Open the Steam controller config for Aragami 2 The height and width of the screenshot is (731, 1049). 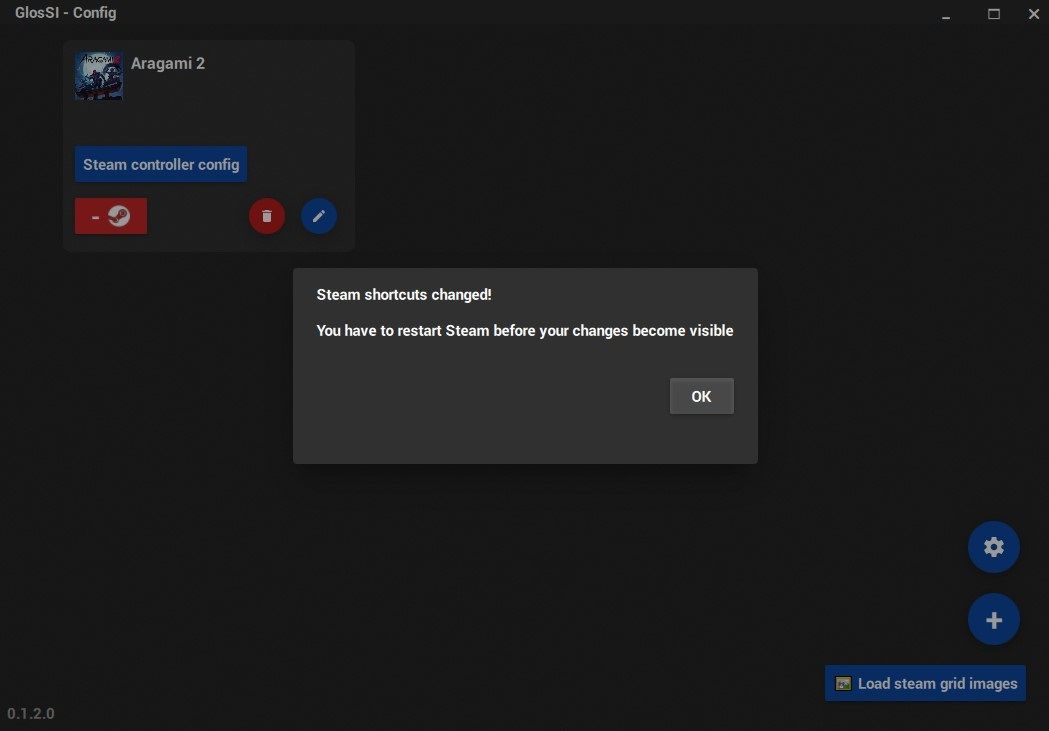pos(160,164)
